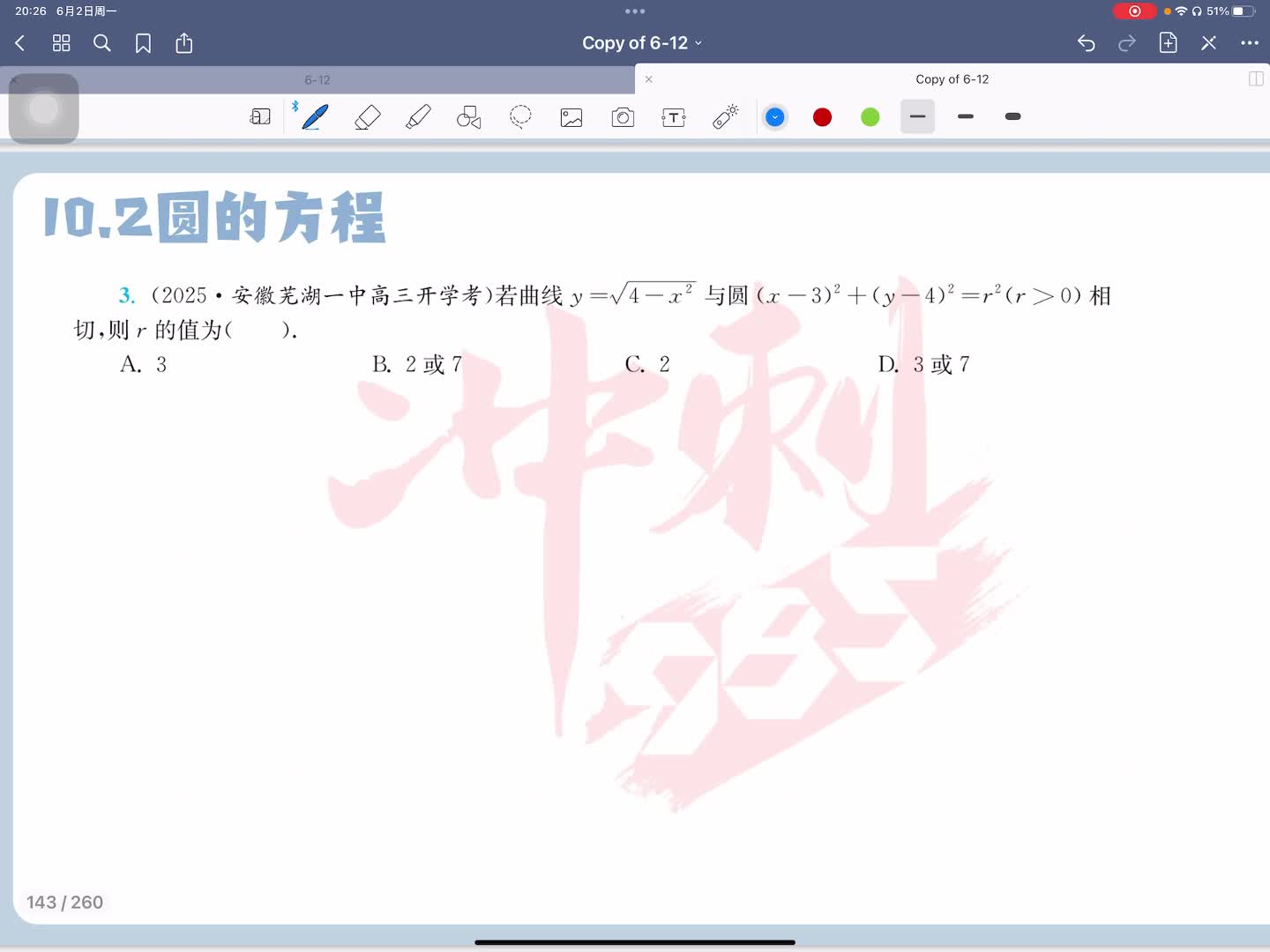Screen dimensions: 1270x952
Task: Choose the Shapes tool
Action: point(469,117)
